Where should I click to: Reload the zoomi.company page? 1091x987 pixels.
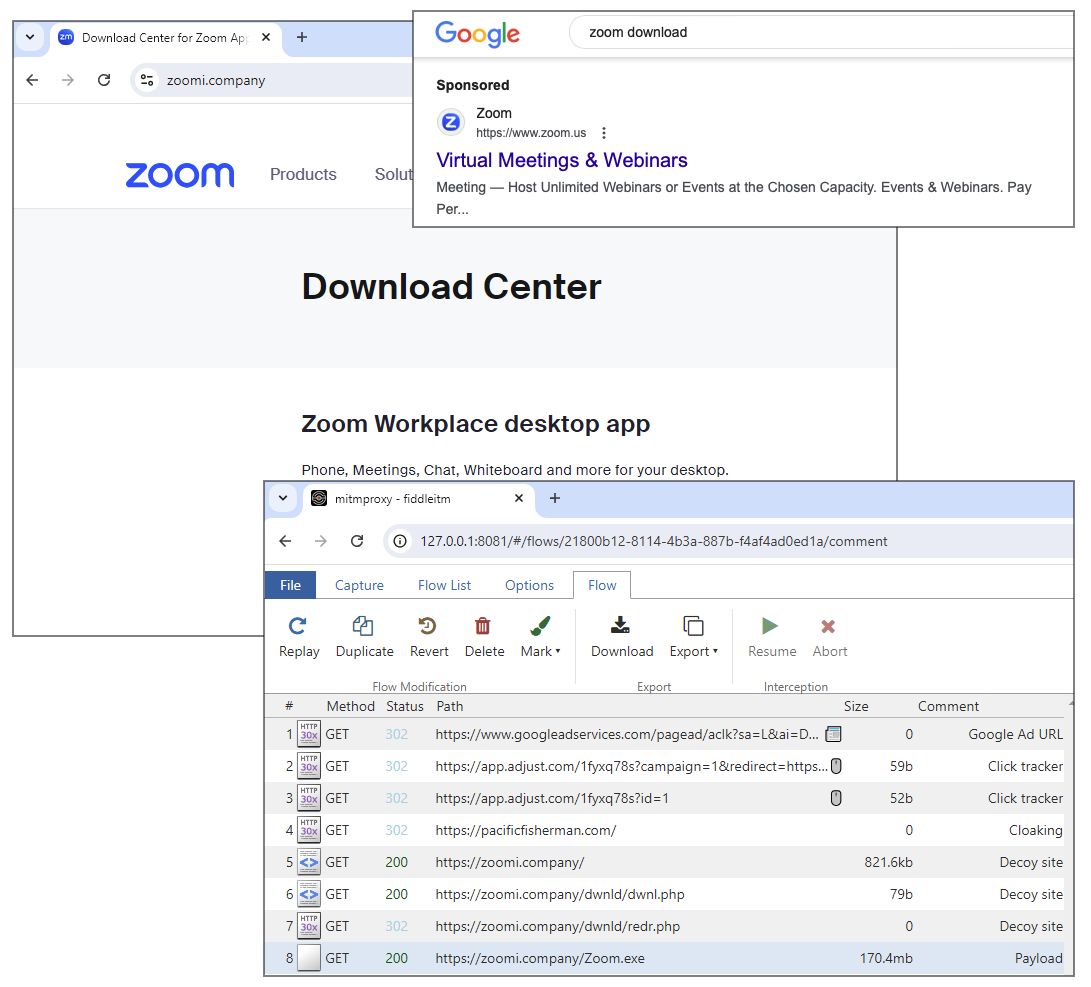104,80
